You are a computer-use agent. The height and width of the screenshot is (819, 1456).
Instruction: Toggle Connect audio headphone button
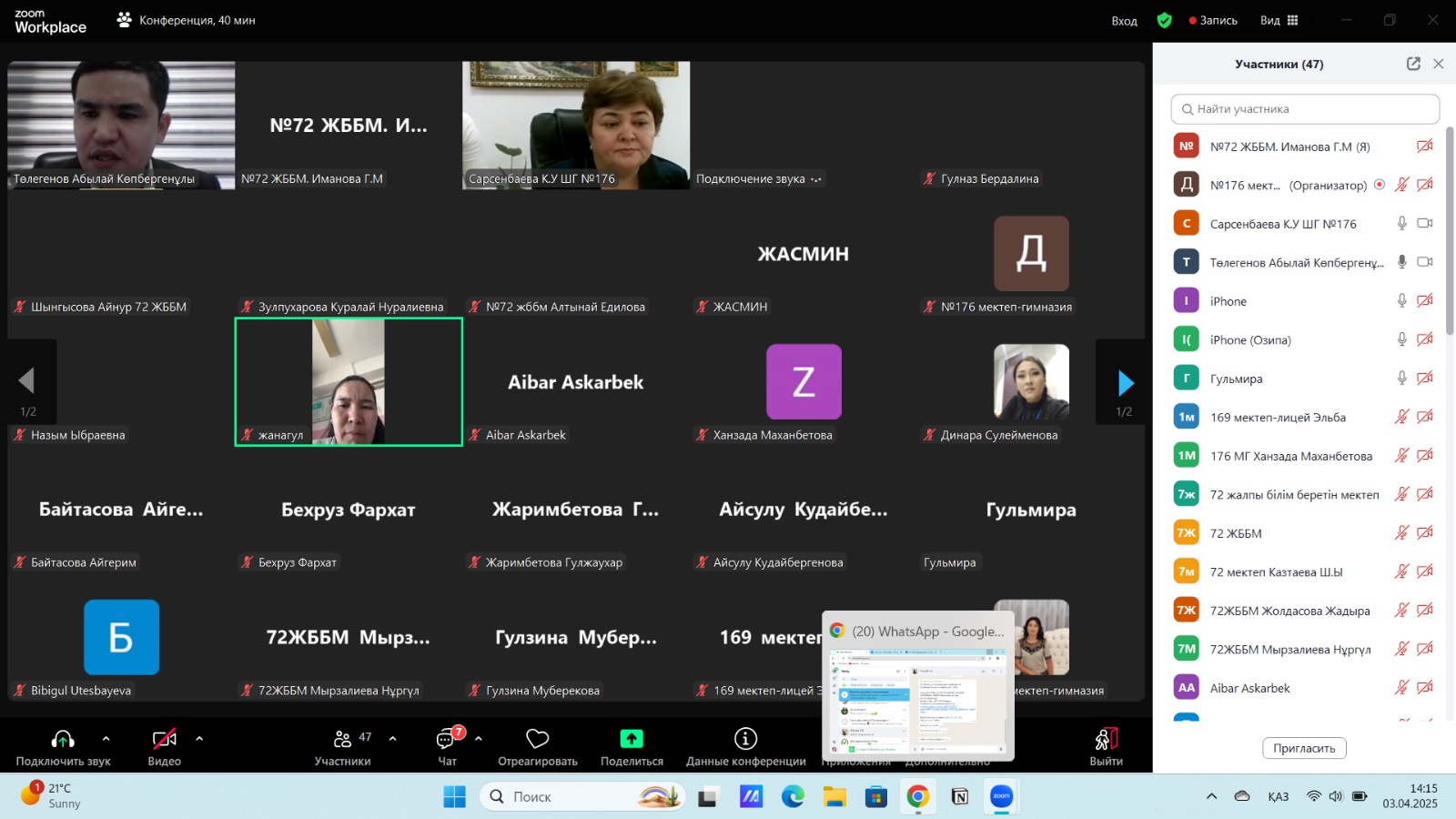63,739
